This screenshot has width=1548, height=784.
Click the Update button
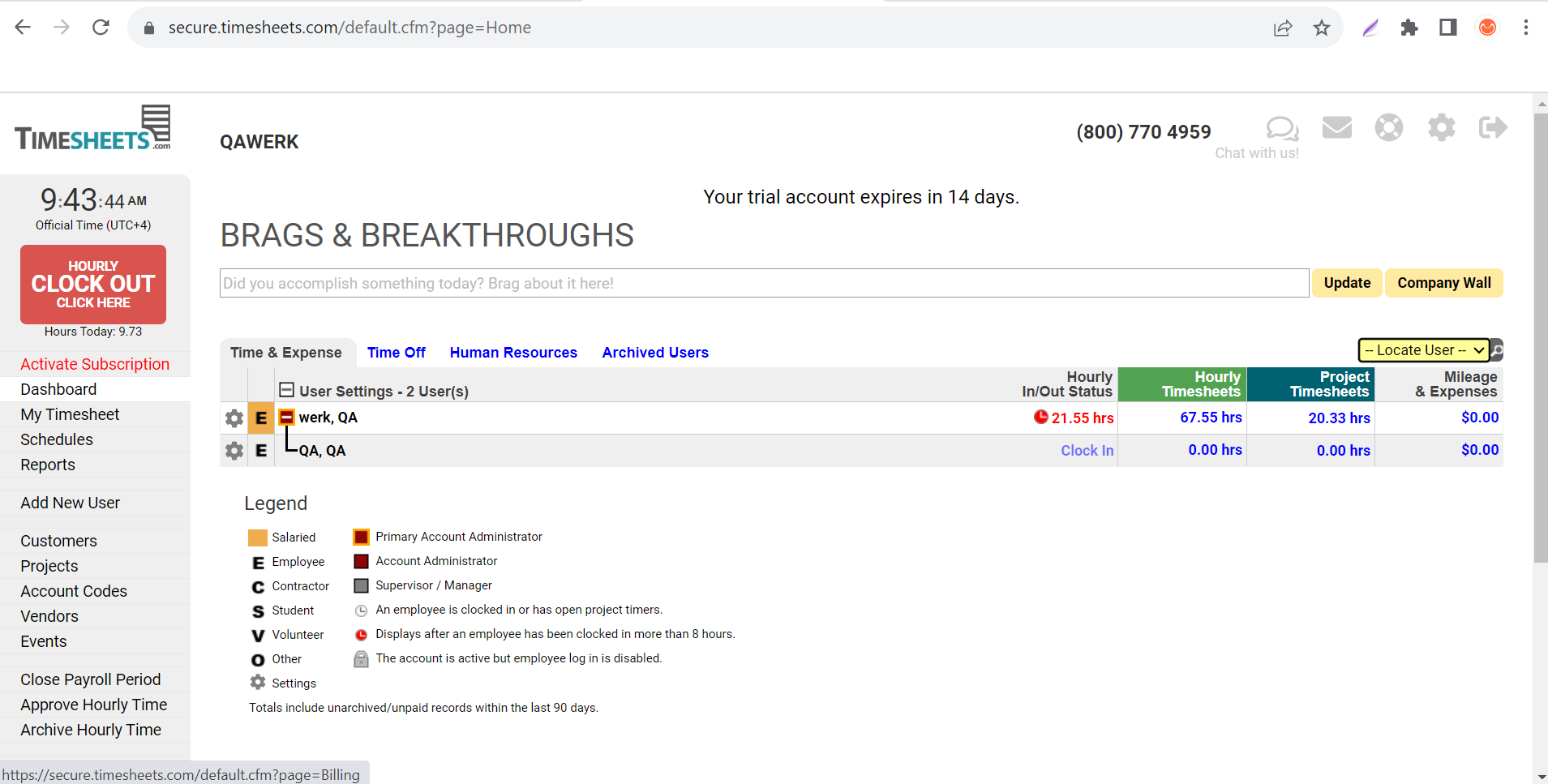coord(1347,283)
